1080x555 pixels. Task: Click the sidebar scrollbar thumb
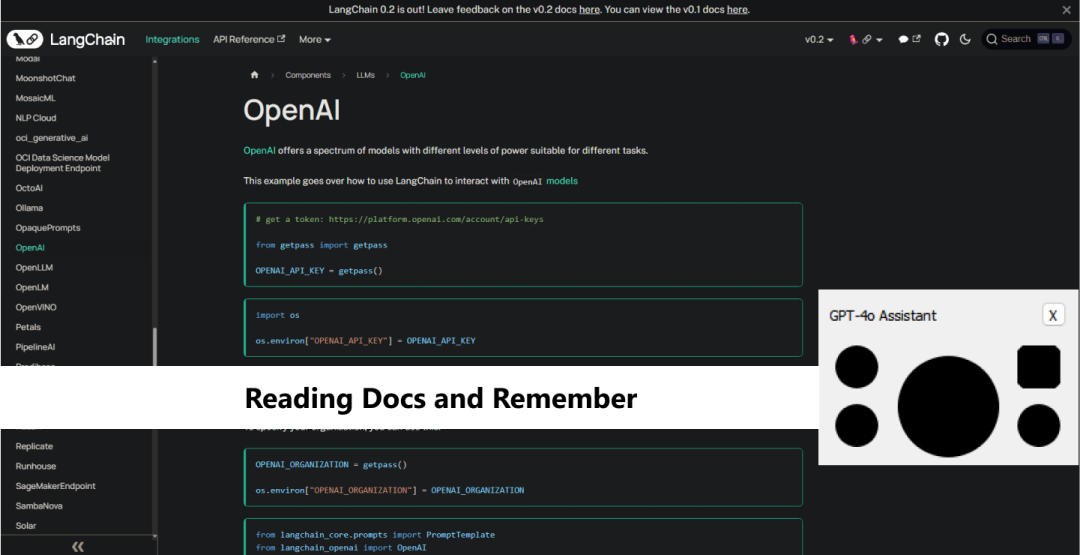tap(154, 346)
